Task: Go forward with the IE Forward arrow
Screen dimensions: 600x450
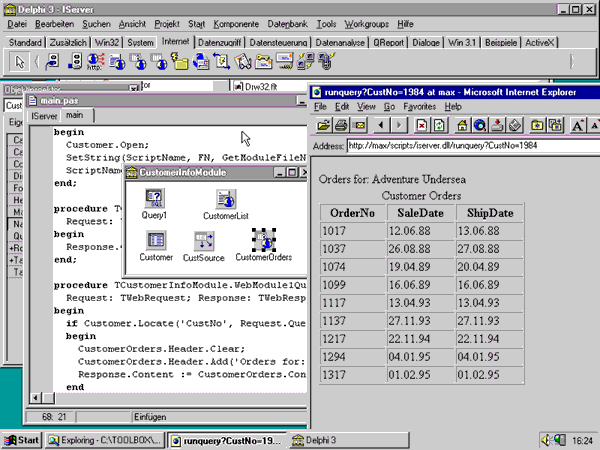Action: (x=399, y=125)
